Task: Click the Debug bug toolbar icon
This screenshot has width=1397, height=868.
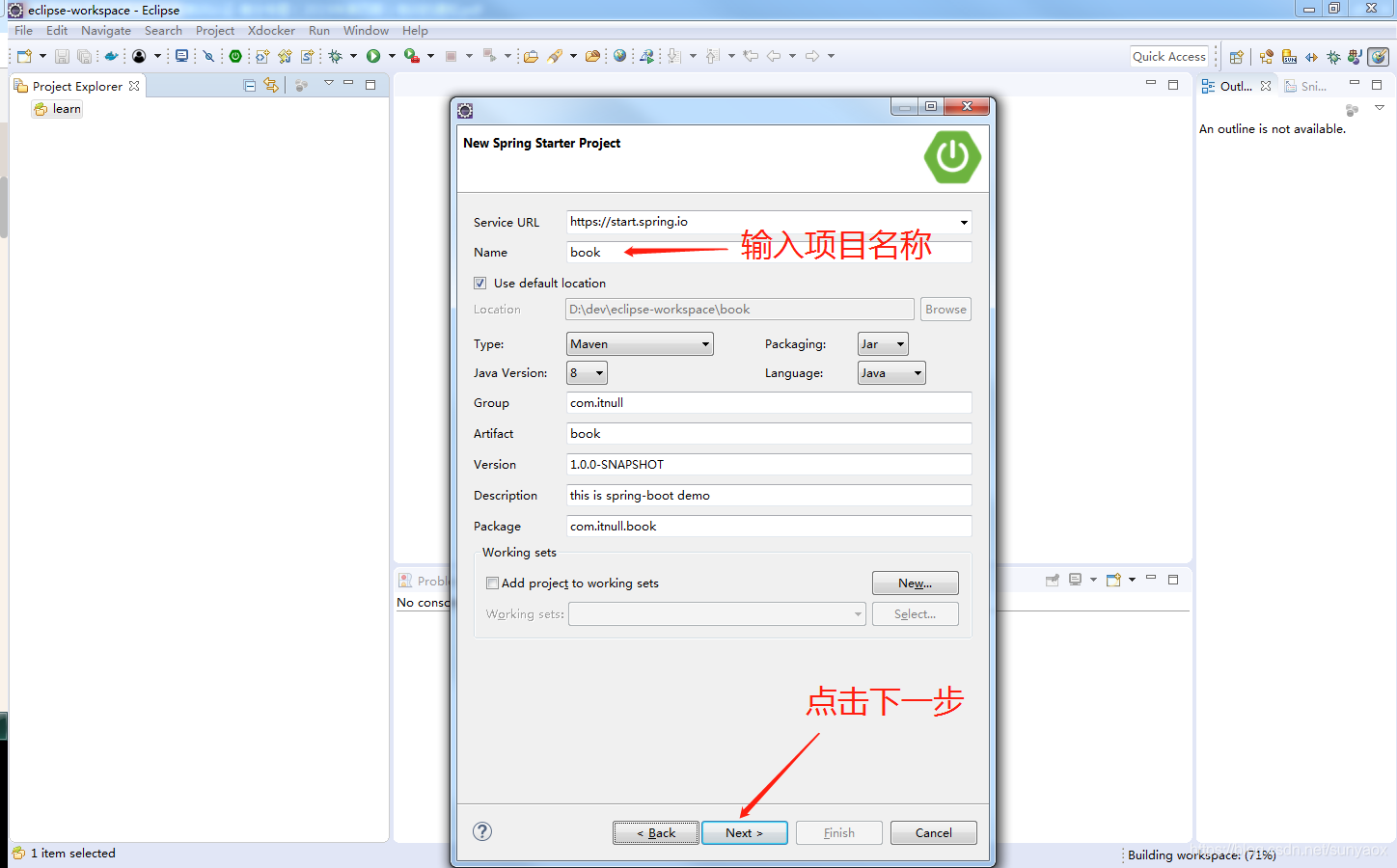Action: pyautogui.click(x=336, y=56)
